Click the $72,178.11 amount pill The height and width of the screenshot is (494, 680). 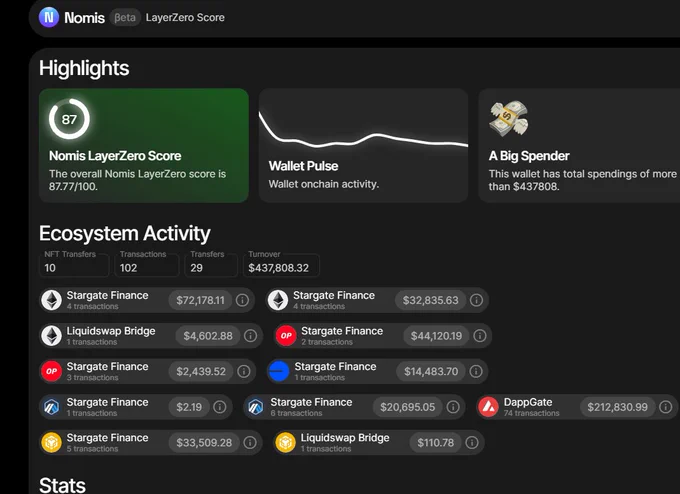[200, 300]
